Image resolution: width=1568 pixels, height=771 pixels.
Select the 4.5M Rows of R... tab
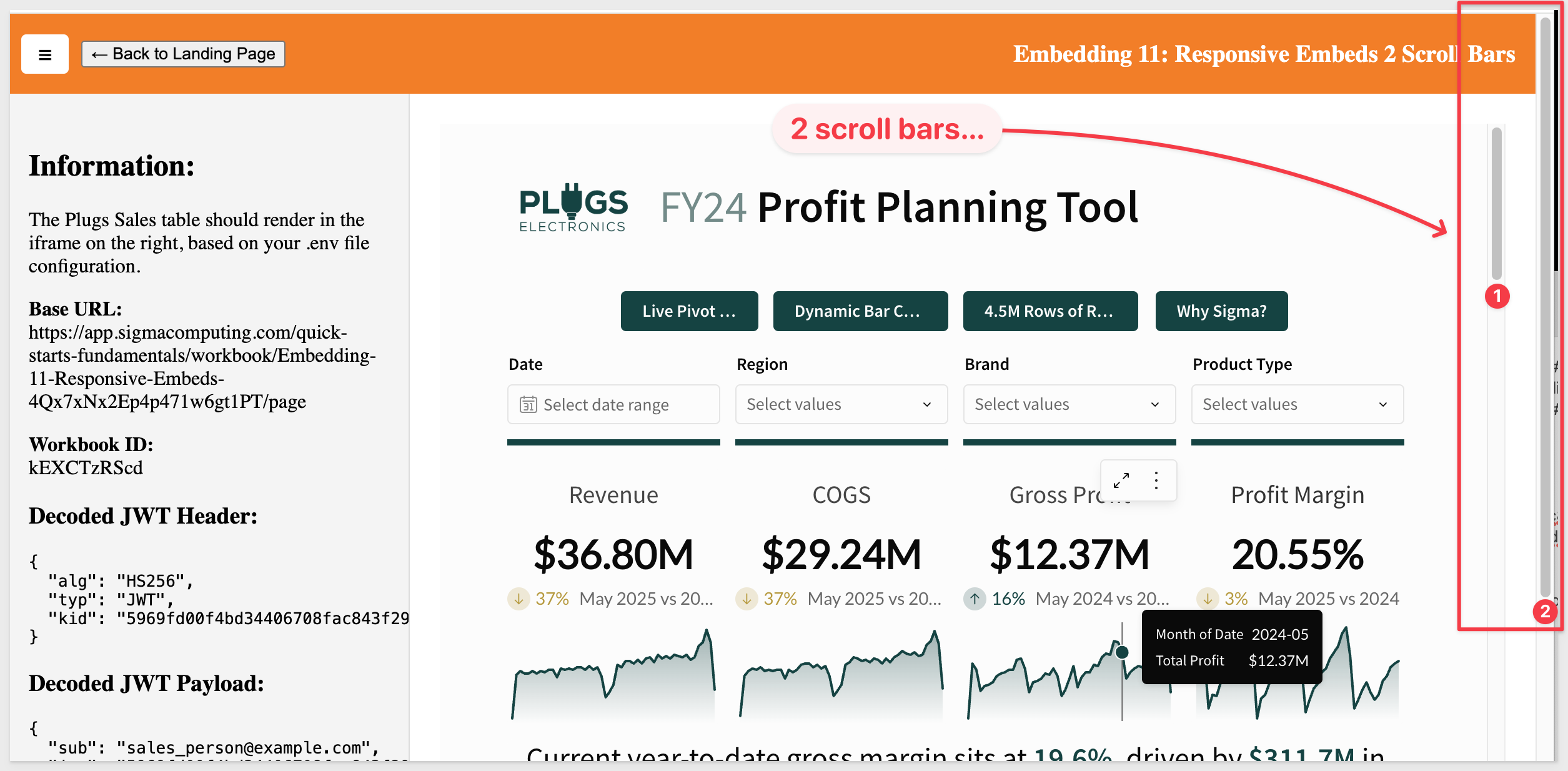[x=1050, y=311]
